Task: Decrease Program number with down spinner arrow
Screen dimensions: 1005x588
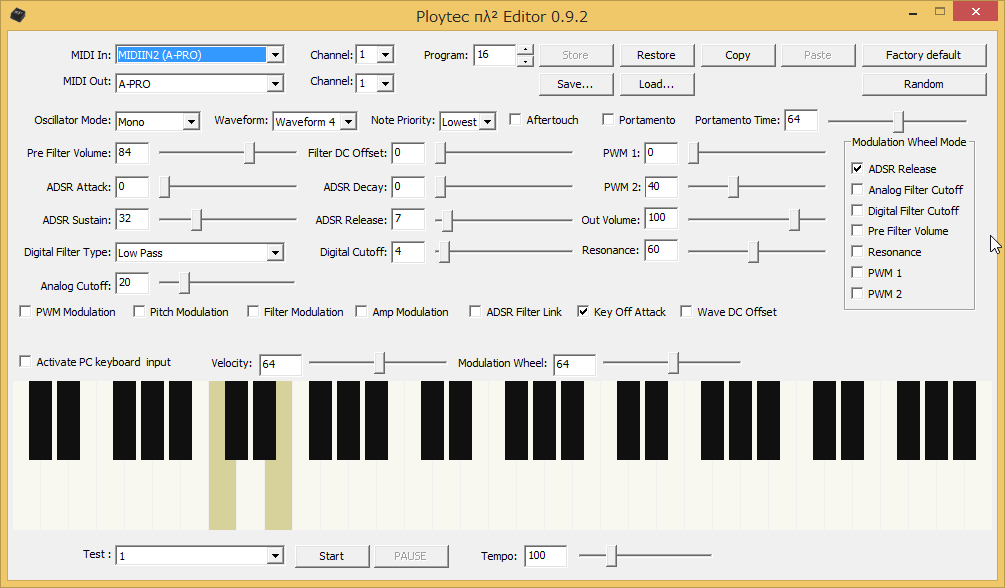Action: (525, 61)
